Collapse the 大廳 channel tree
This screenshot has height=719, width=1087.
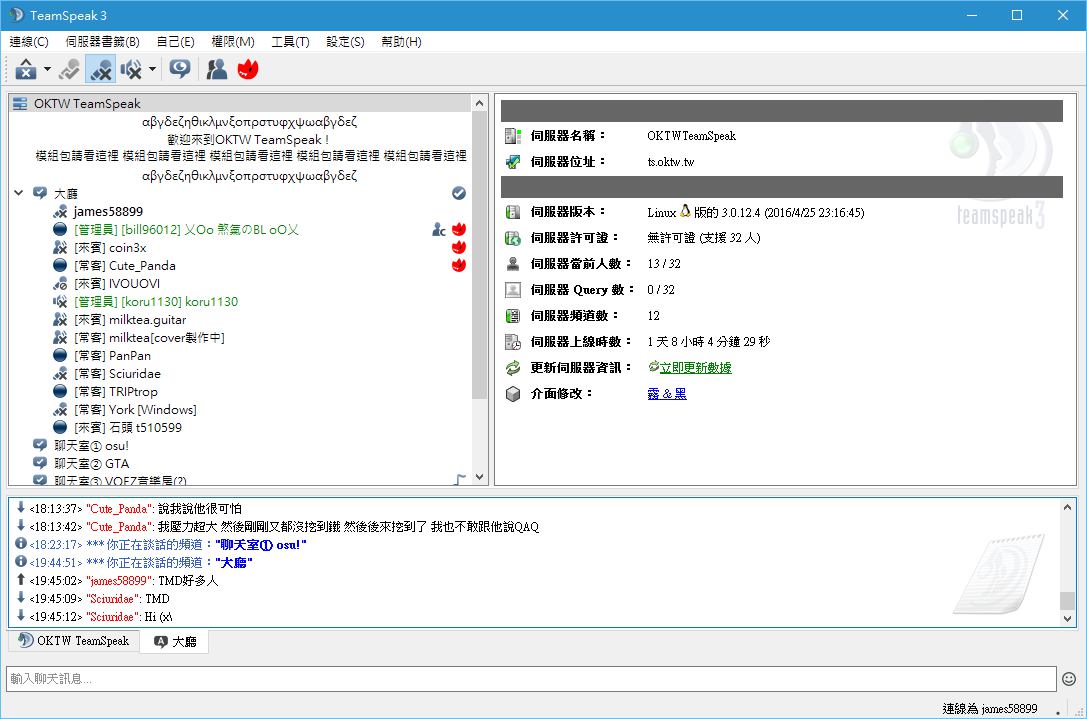pos(19,193)
